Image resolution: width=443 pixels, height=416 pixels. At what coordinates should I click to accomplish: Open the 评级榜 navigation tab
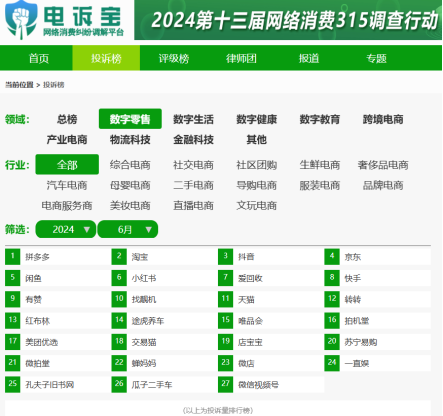[x=174, y=58]
